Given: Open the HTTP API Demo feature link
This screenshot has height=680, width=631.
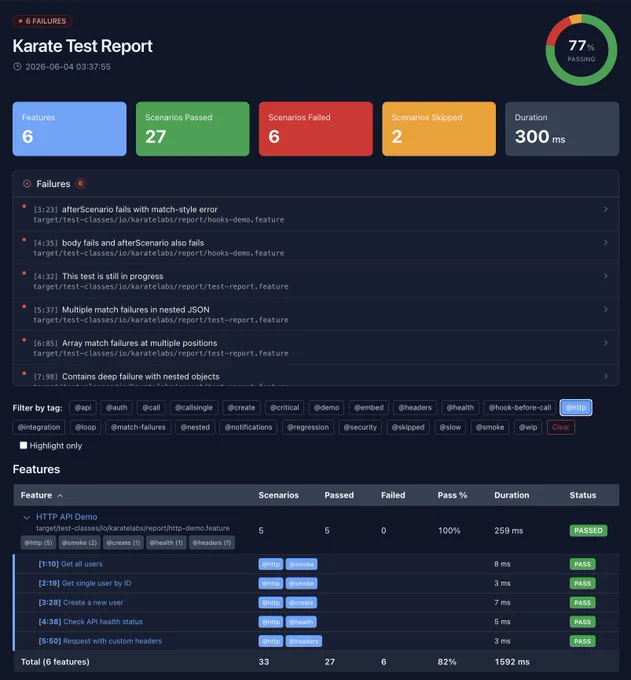Looking at the screenshot, I should (66, 517).
